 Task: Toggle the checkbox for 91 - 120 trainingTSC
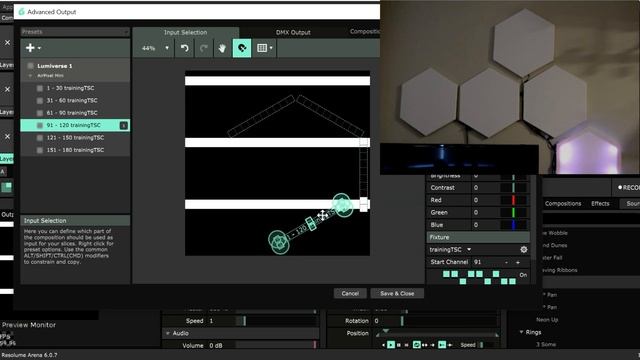pyautogui.click(x=40, y=125)
